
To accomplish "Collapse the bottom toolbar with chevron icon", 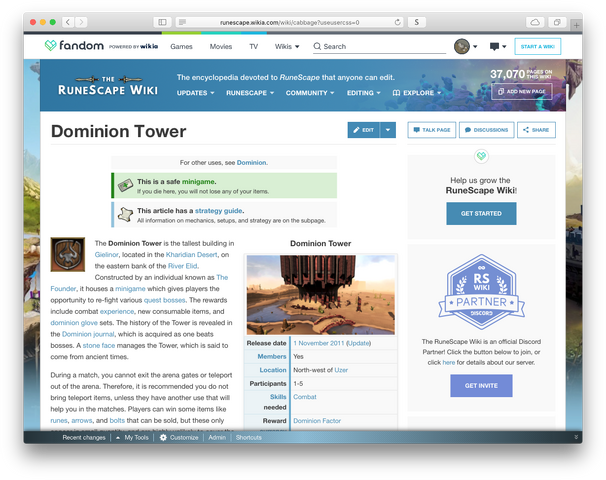I will (x=576, y=437).
